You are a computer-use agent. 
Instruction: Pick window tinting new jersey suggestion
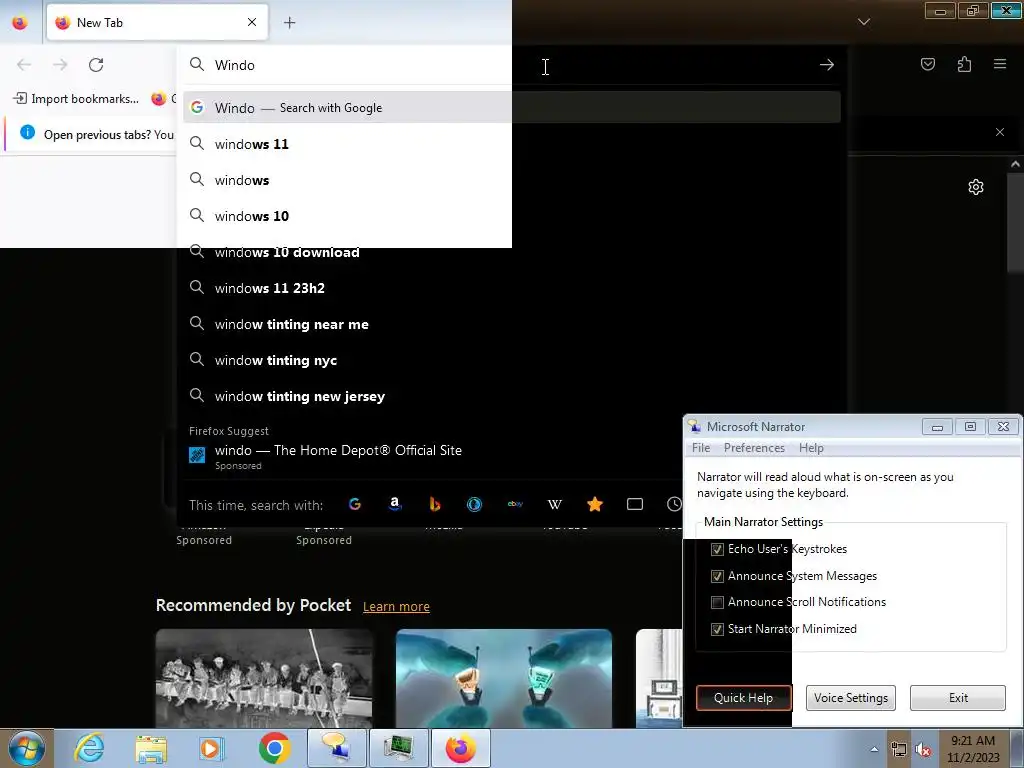pyautogui.click(x=512, y=396)
